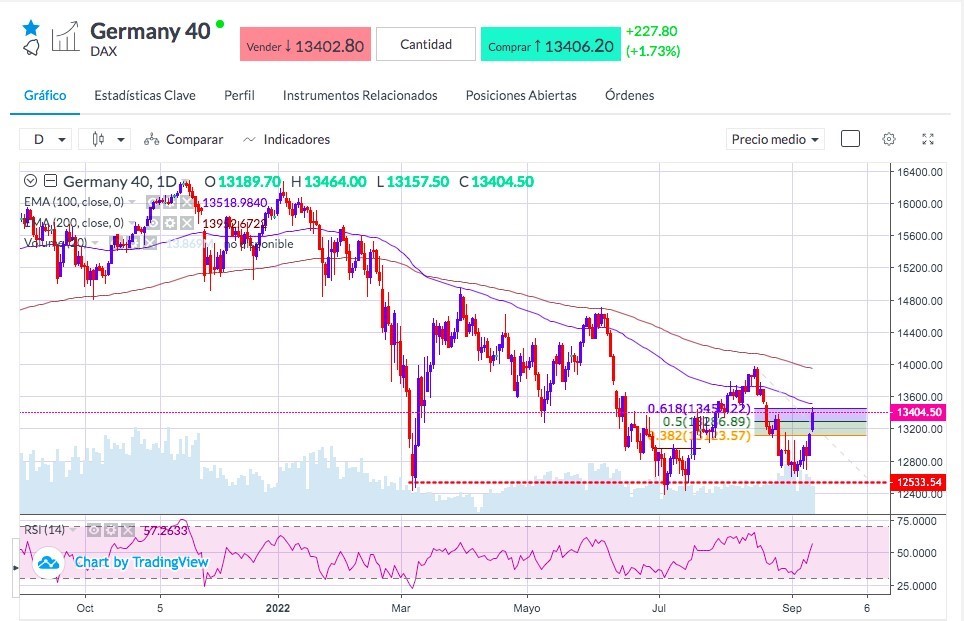Click the Mar label on the time axis
The height and width of the screenshot is (621, 964).
point(401,608)
